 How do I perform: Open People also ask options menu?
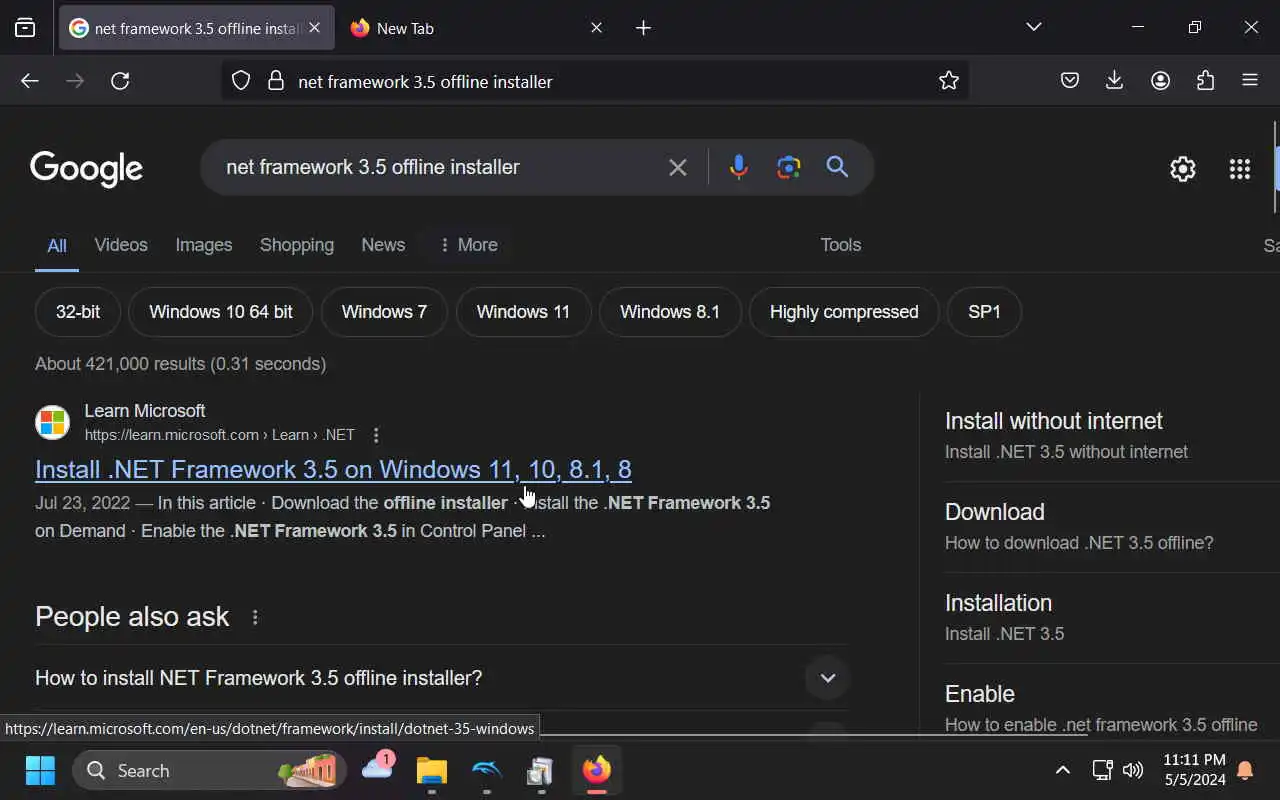pyautogui.click(x=255, y=617)
